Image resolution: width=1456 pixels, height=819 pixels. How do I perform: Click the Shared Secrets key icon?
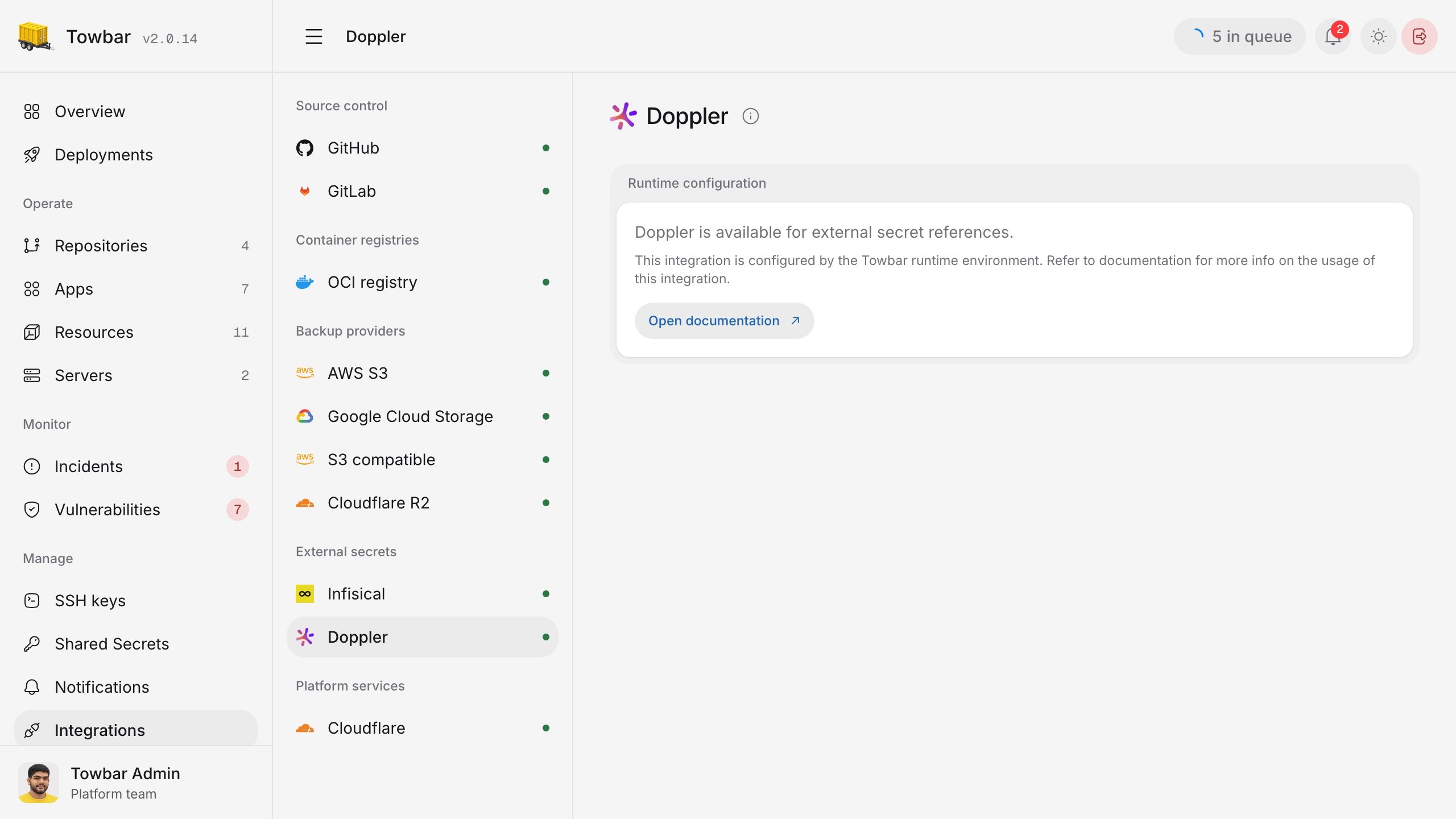click(x=32, y=644)
